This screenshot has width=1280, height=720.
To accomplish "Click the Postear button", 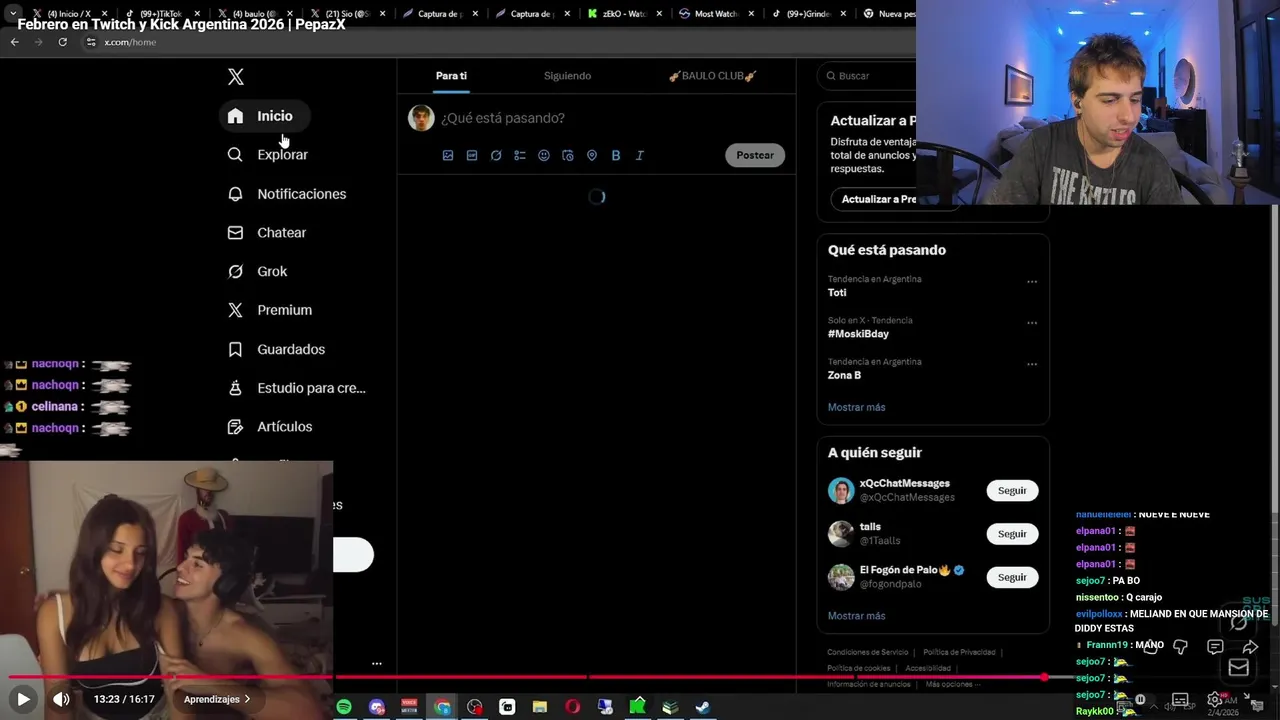I will (755, 155).
